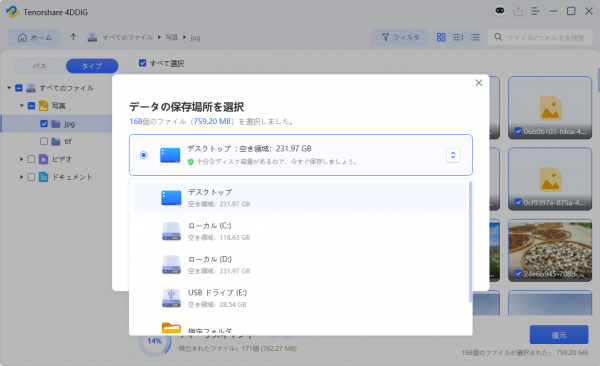600x366 pixels.
Task: Select the Desktop radio button
Action: [143, 155]
